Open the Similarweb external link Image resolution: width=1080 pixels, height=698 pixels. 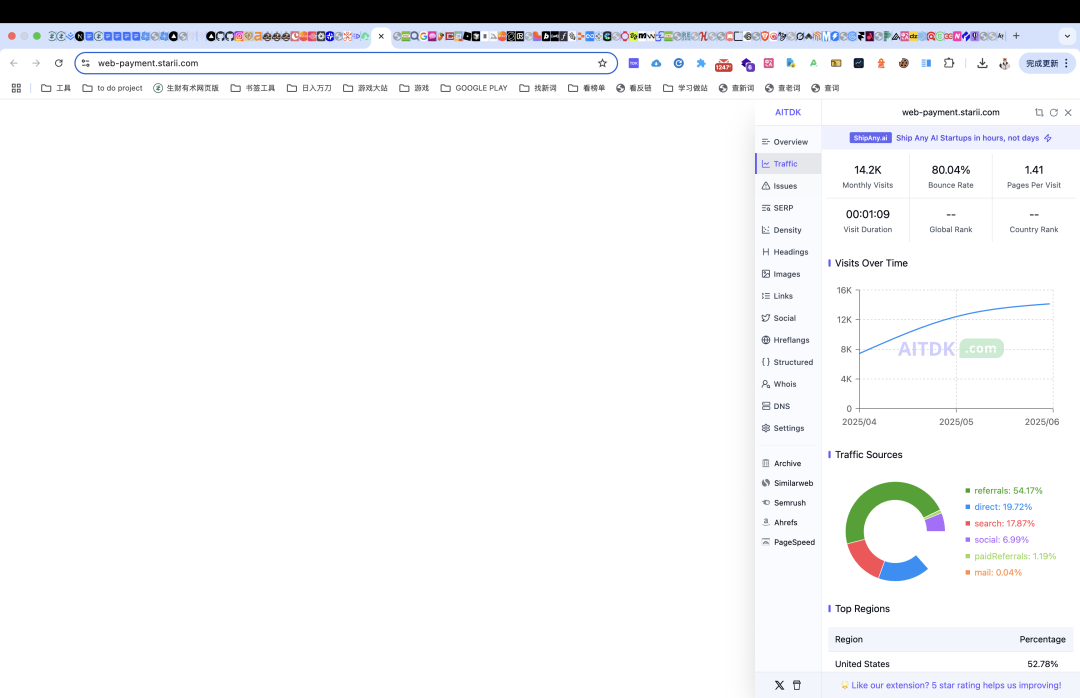pos(788,483)
